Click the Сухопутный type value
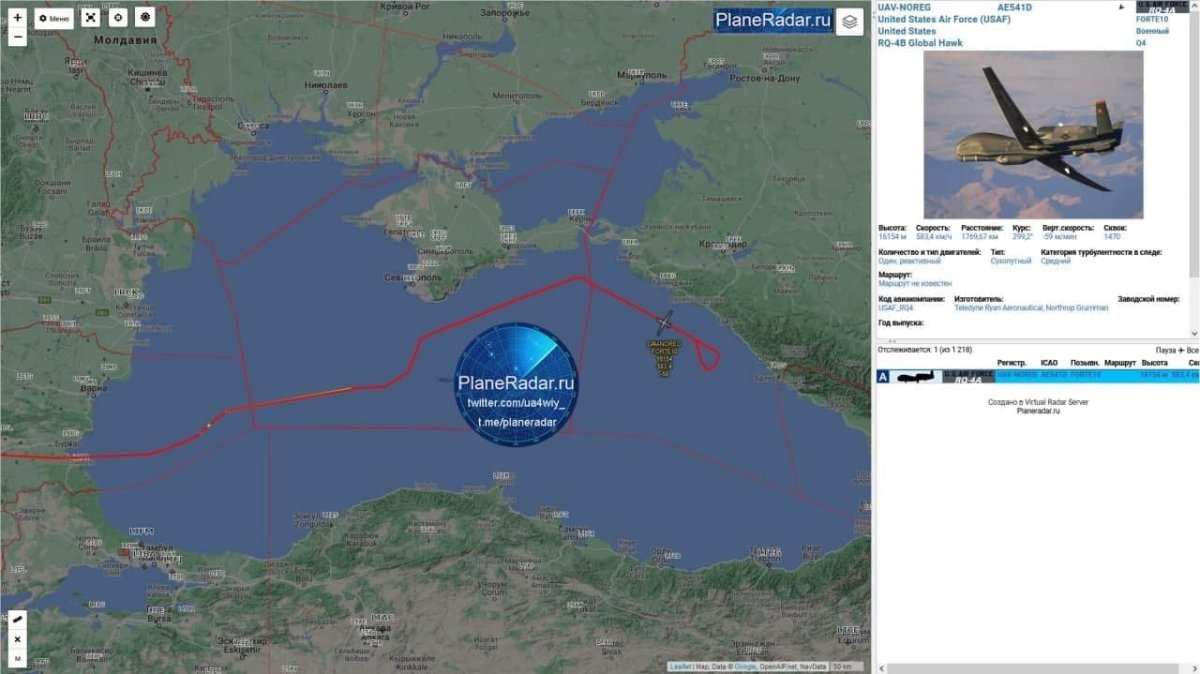 point(1011,260)
